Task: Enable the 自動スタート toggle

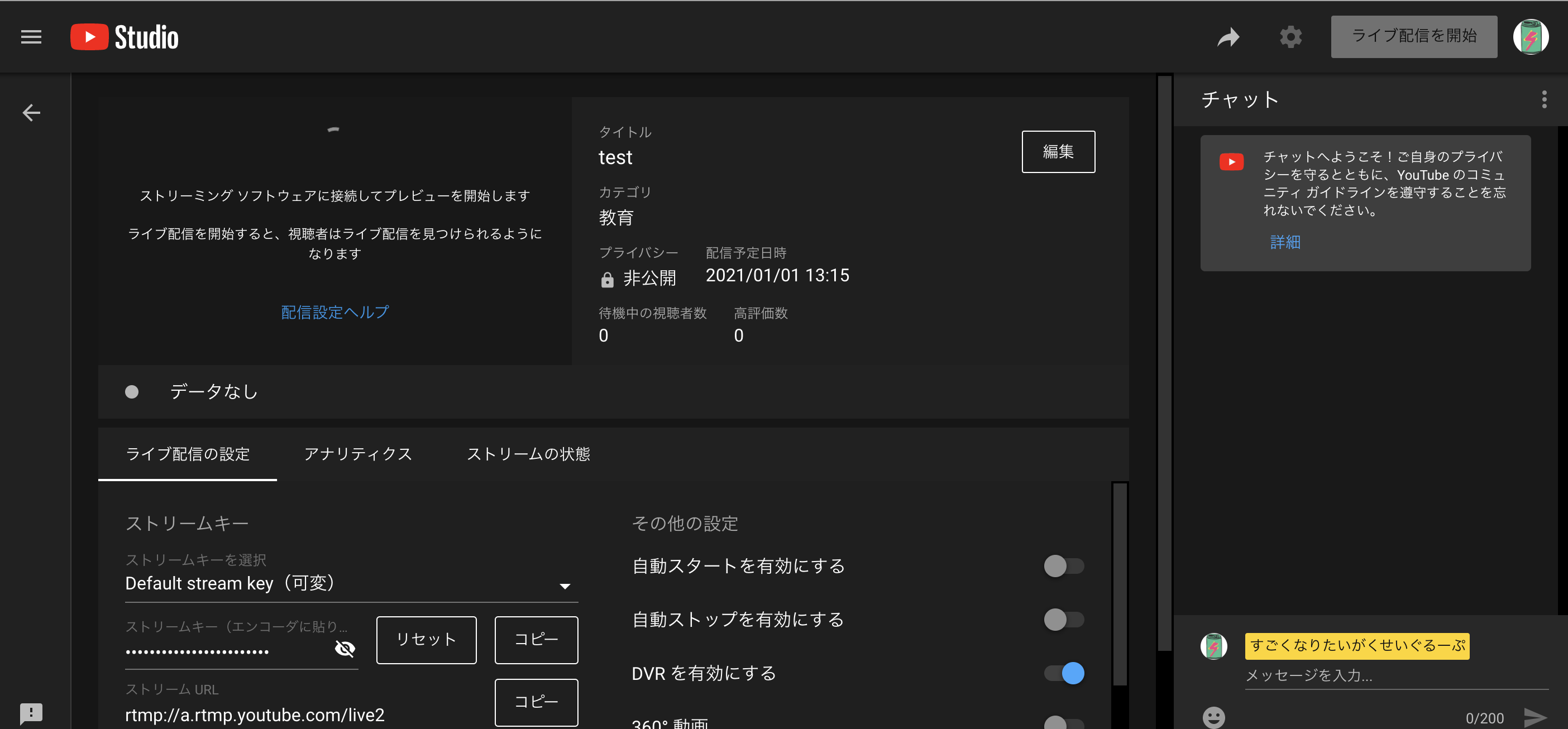Action: click(1063, 566)
